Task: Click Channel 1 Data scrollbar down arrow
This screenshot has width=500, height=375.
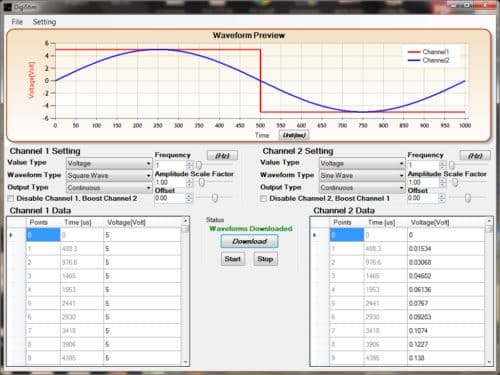Action: 185,362
